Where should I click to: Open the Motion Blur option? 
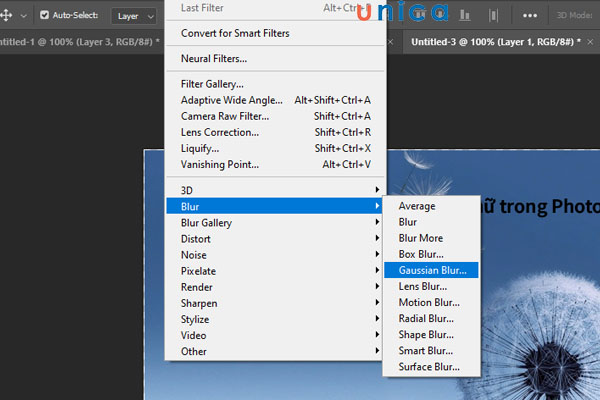pos(431,302)
